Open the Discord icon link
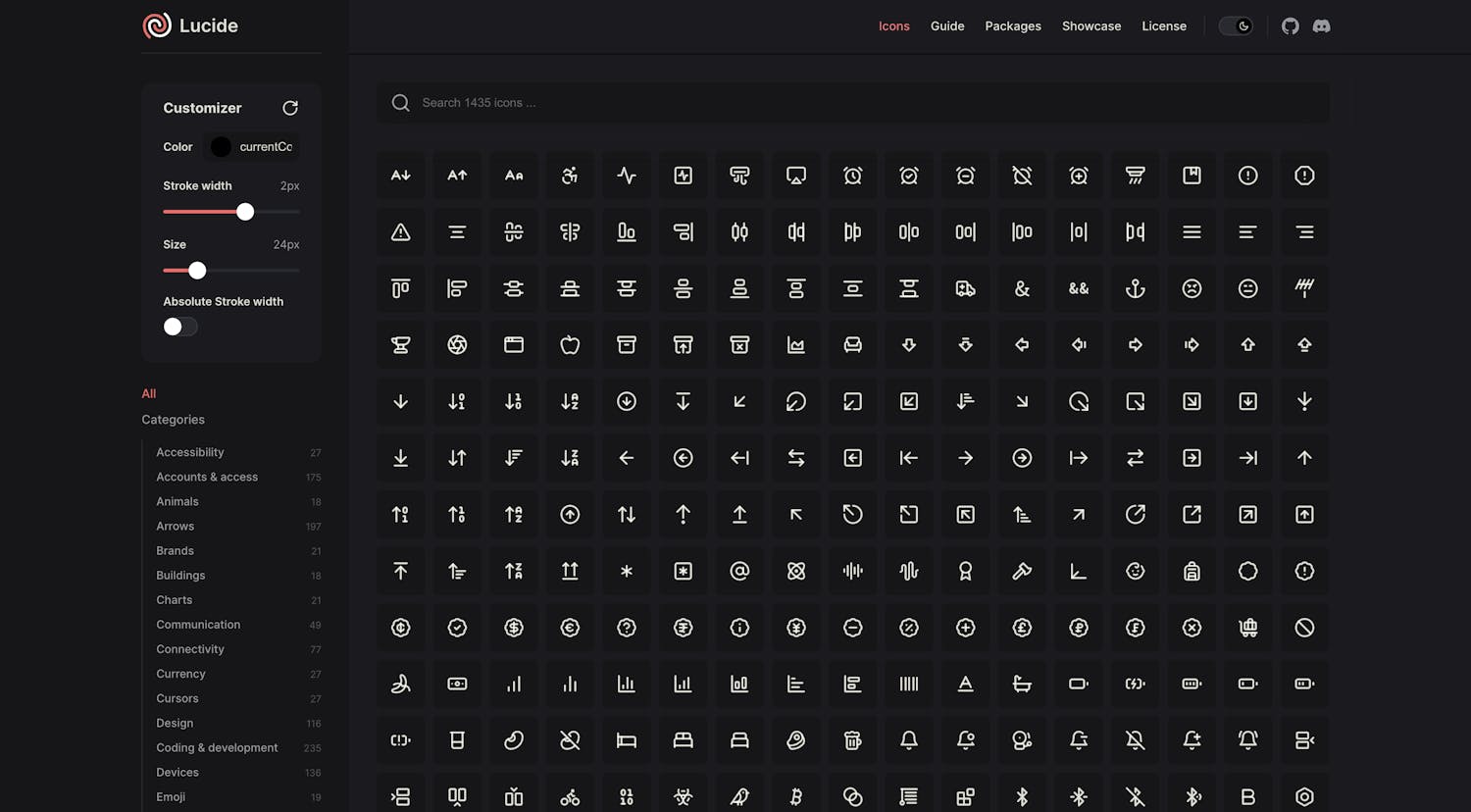This screenshot has width=1471, height=812. tap(1322, 26)
